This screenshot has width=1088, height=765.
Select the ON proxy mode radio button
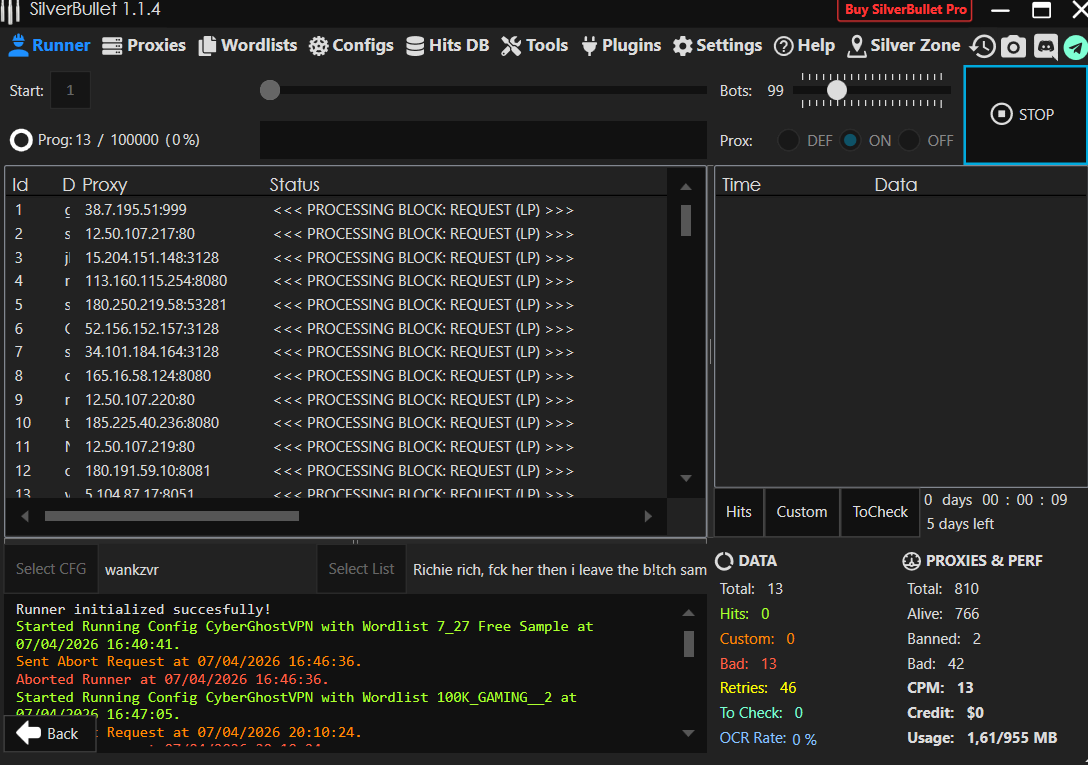click(851, 141)
